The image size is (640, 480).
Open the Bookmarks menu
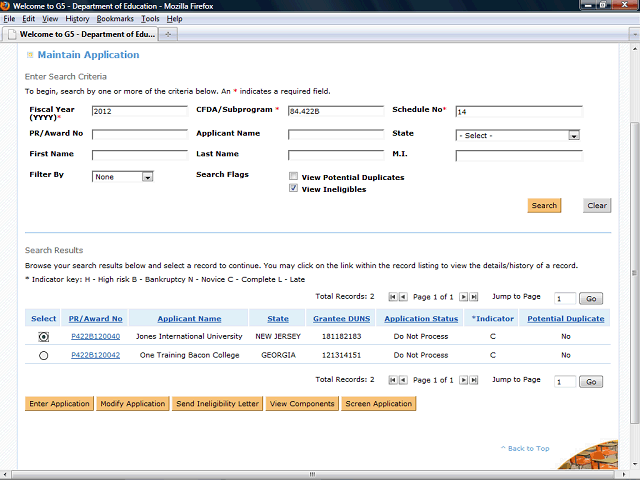tap(114, 19)
